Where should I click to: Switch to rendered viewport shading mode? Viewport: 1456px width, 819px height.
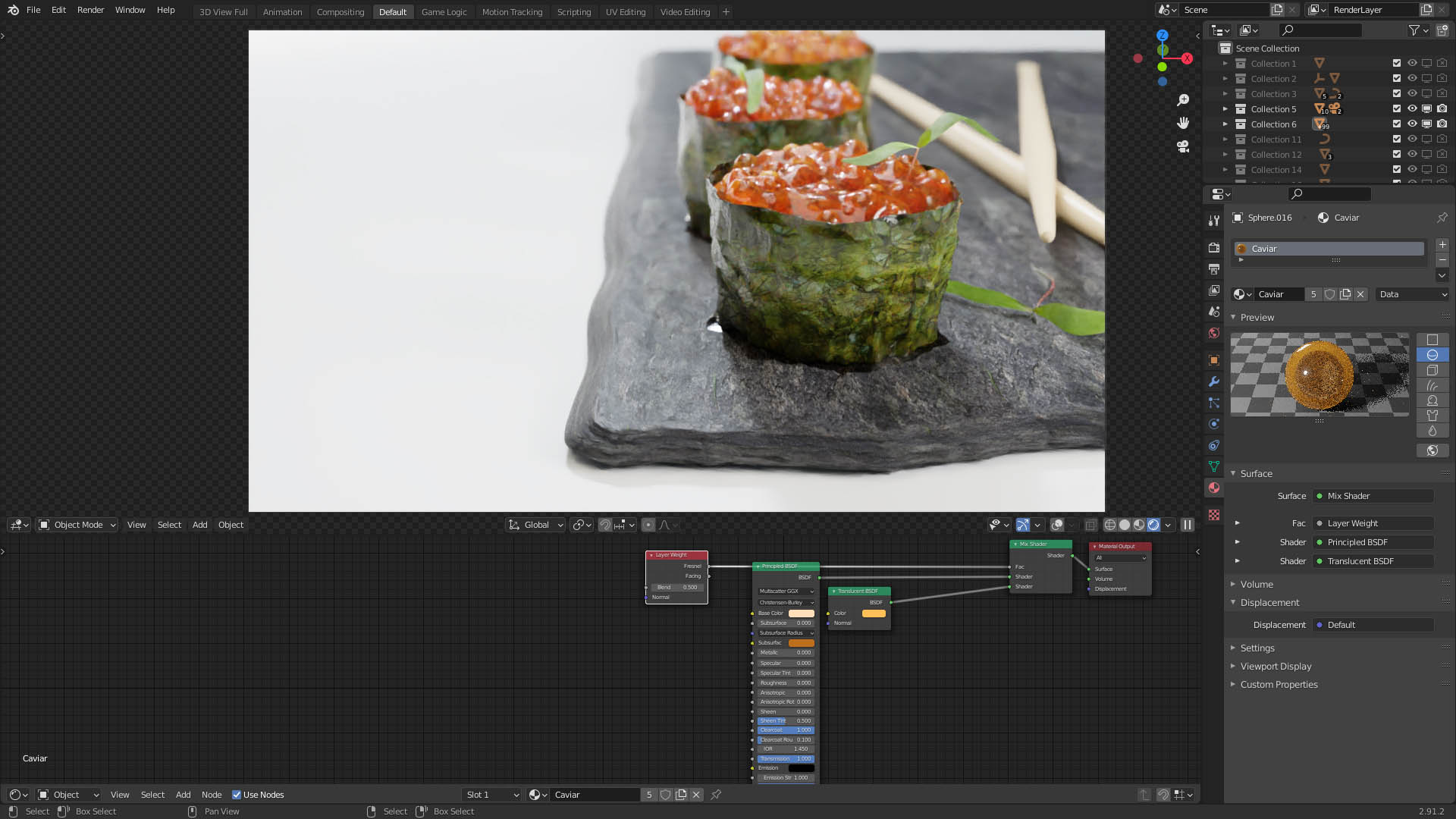coord(1153,525)
